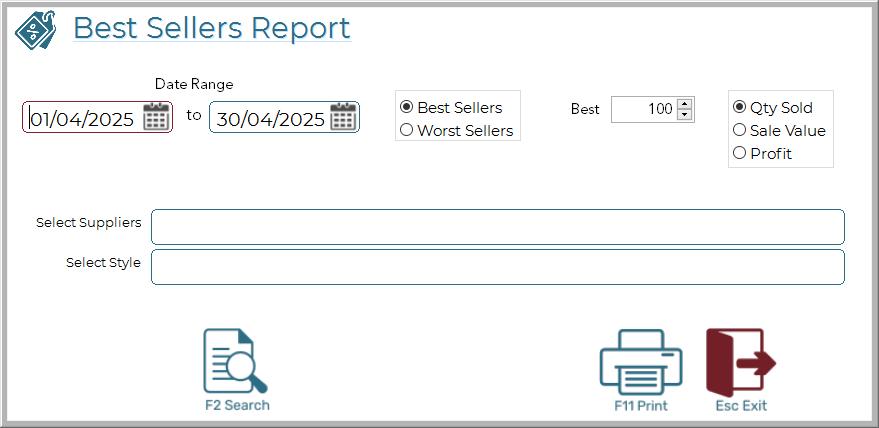Decrease the Best count with down arrow
879x428 pixels.
684,114
